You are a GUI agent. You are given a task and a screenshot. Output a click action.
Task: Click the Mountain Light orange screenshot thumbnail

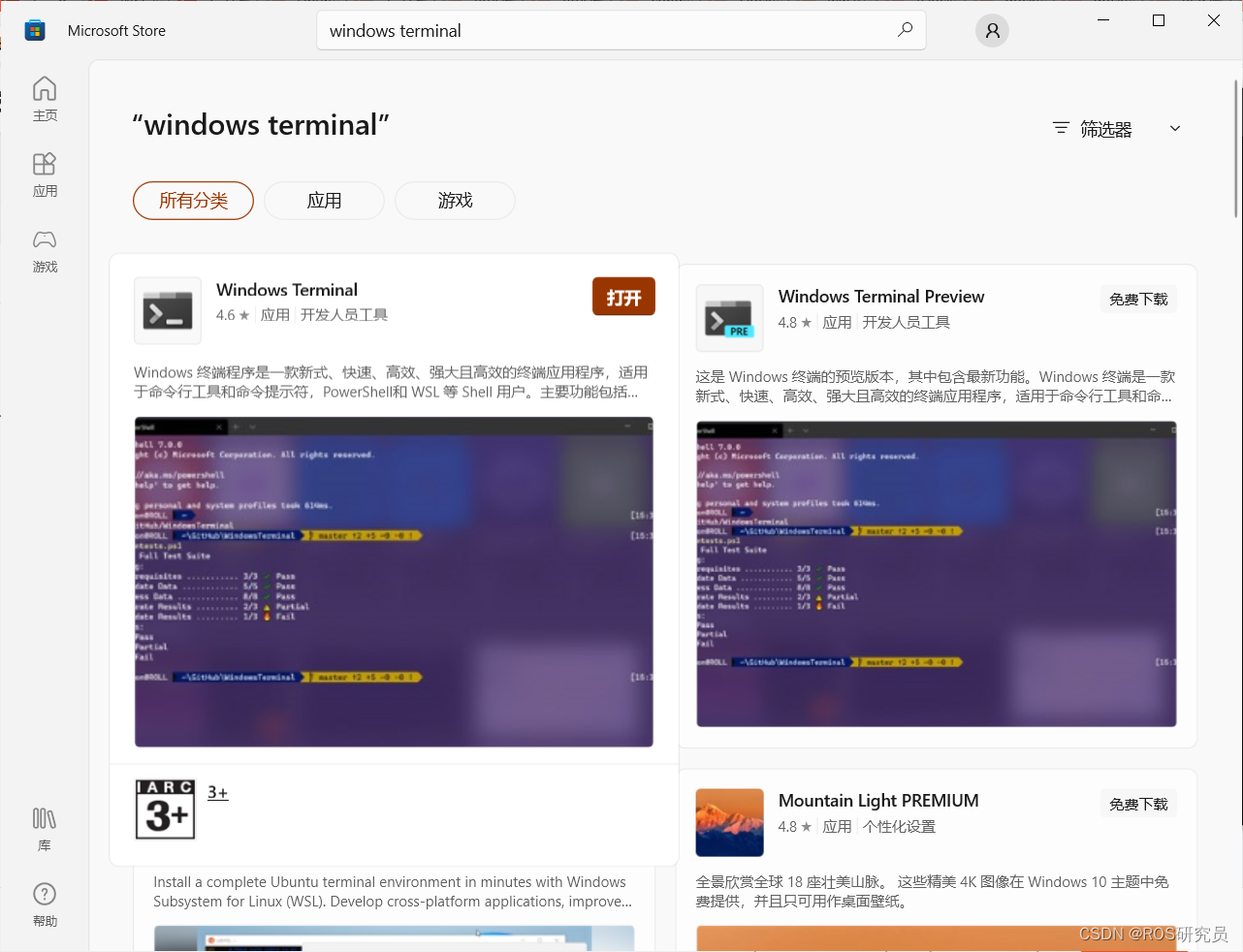click(937, 938)
